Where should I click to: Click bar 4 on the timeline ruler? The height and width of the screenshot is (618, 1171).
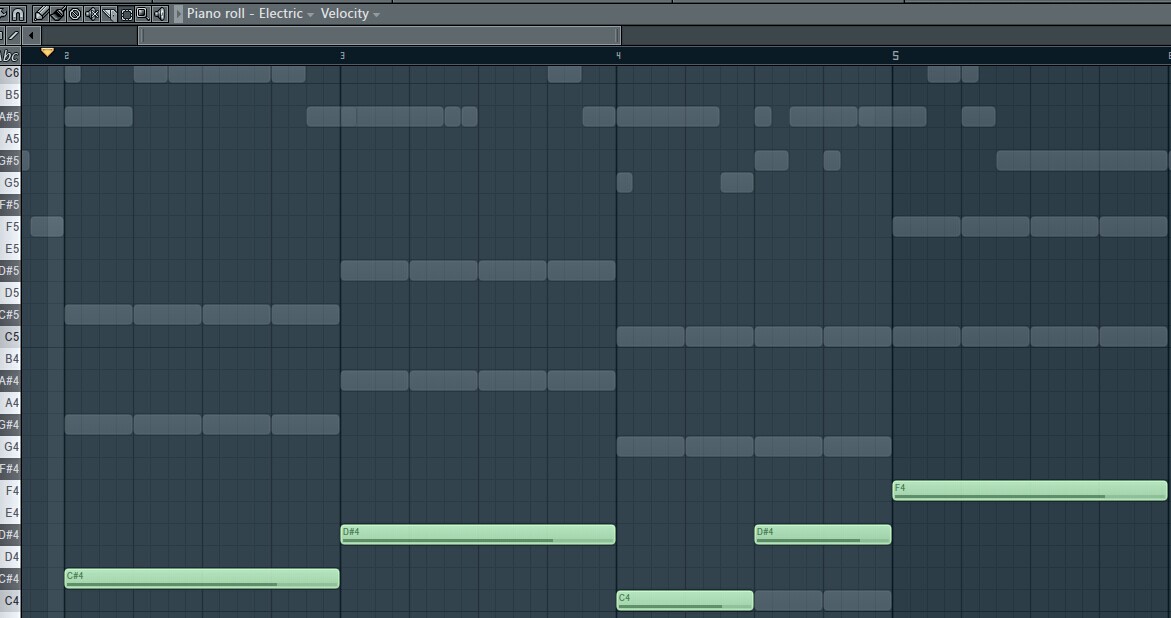click(618, 55)
